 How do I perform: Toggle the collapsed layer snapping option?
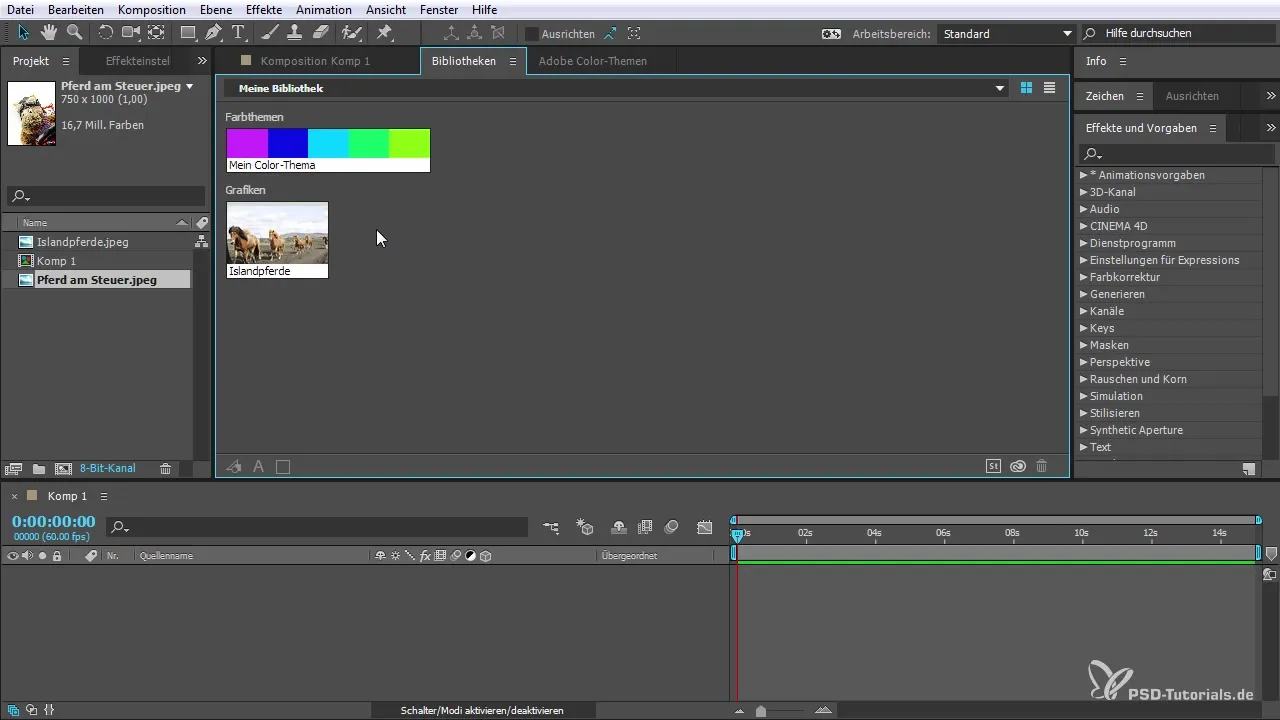point(634,33)
